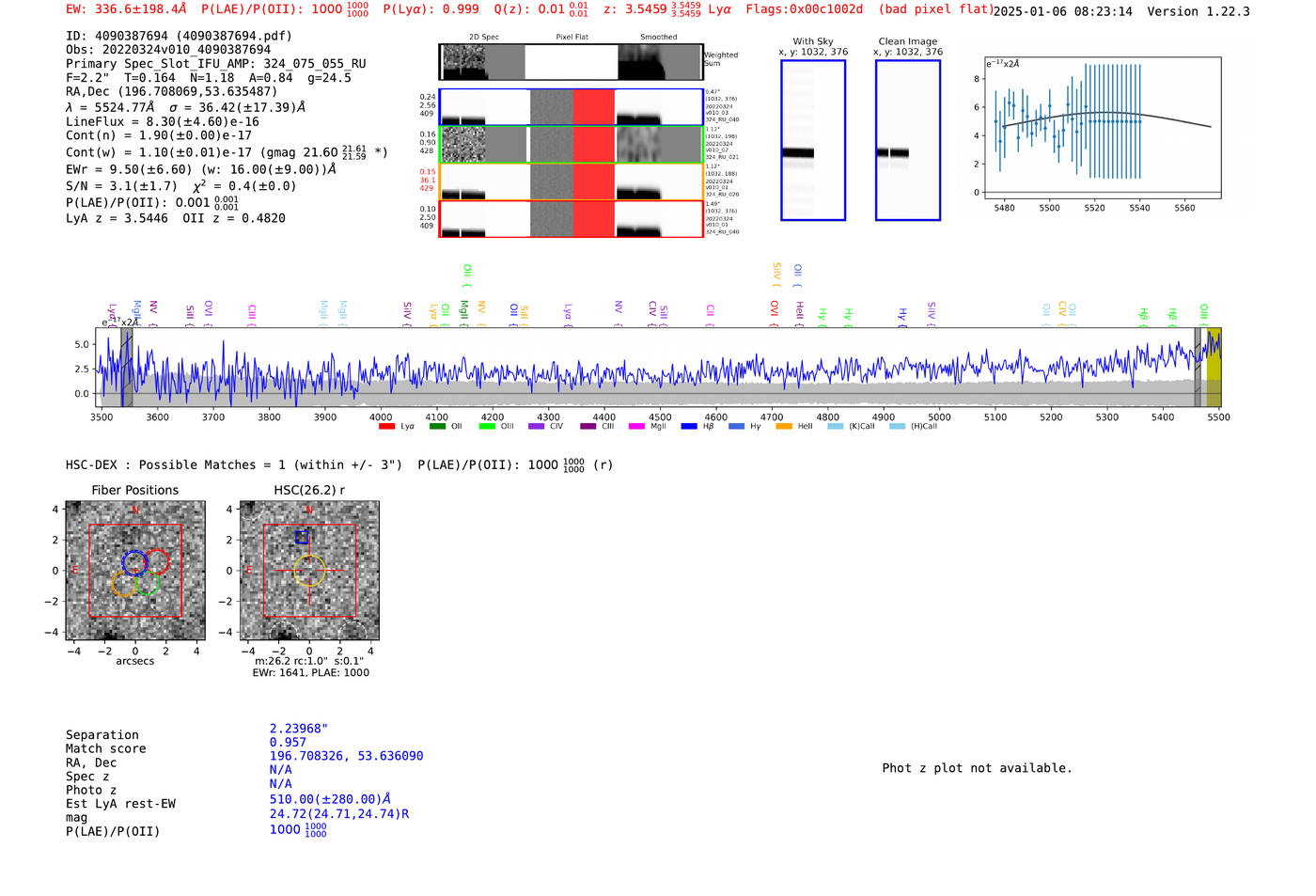Image resolution: width=1316 pixels, height=896 pixels.
Task: Click the Phot z plot not available message
Action: [977, 768]
